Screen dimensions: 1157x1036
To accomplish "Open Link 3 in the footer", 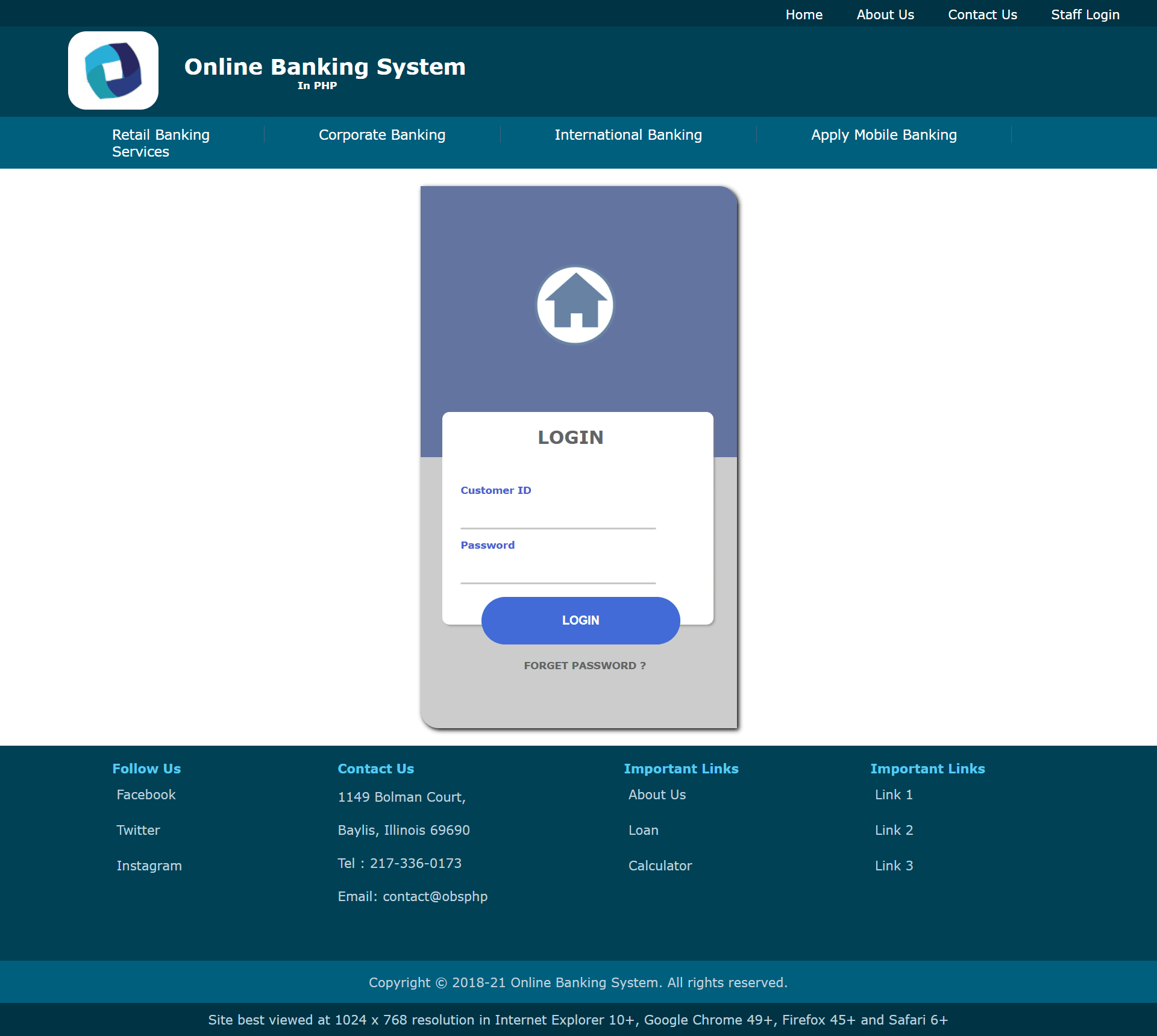I will [x=894, y=866].
